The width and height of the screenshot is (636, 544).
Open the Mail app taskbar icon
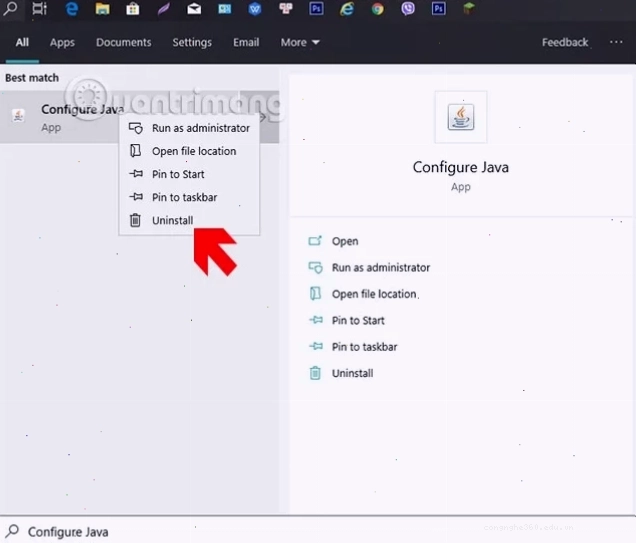coord(194,9)
